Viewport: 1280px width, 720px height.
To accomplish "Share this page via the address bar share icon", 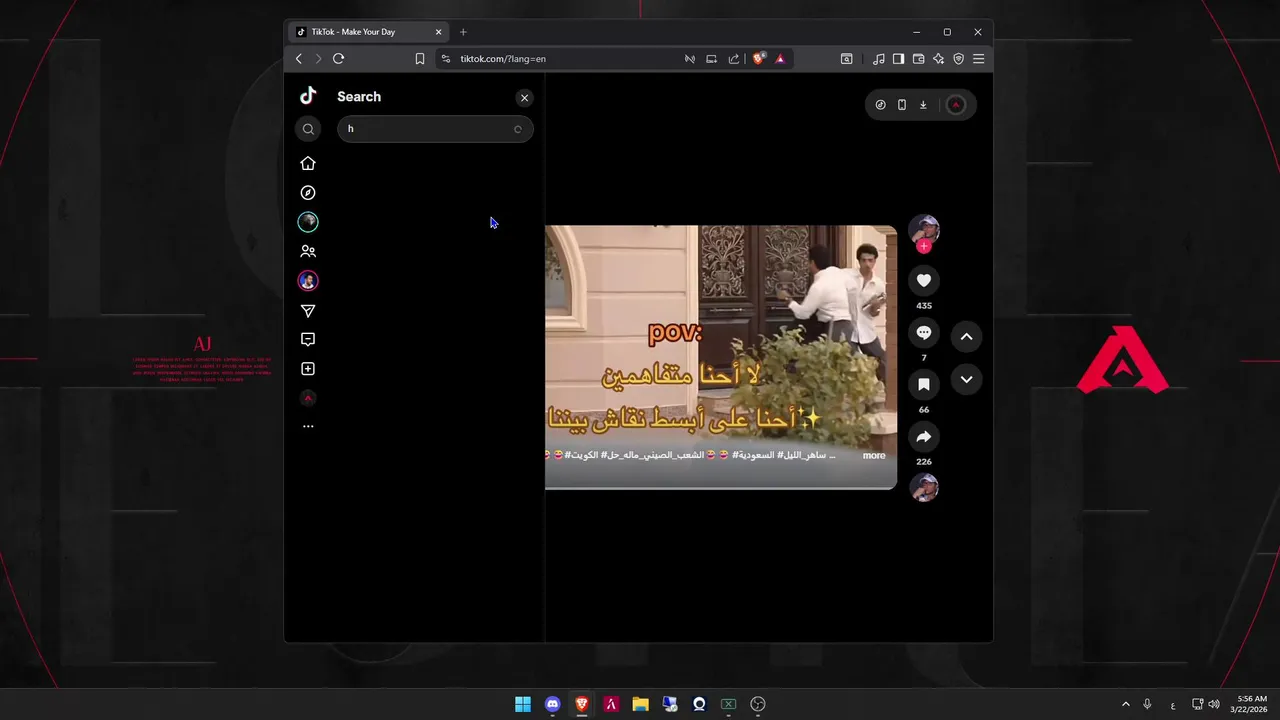I will [x=734, y=59].
